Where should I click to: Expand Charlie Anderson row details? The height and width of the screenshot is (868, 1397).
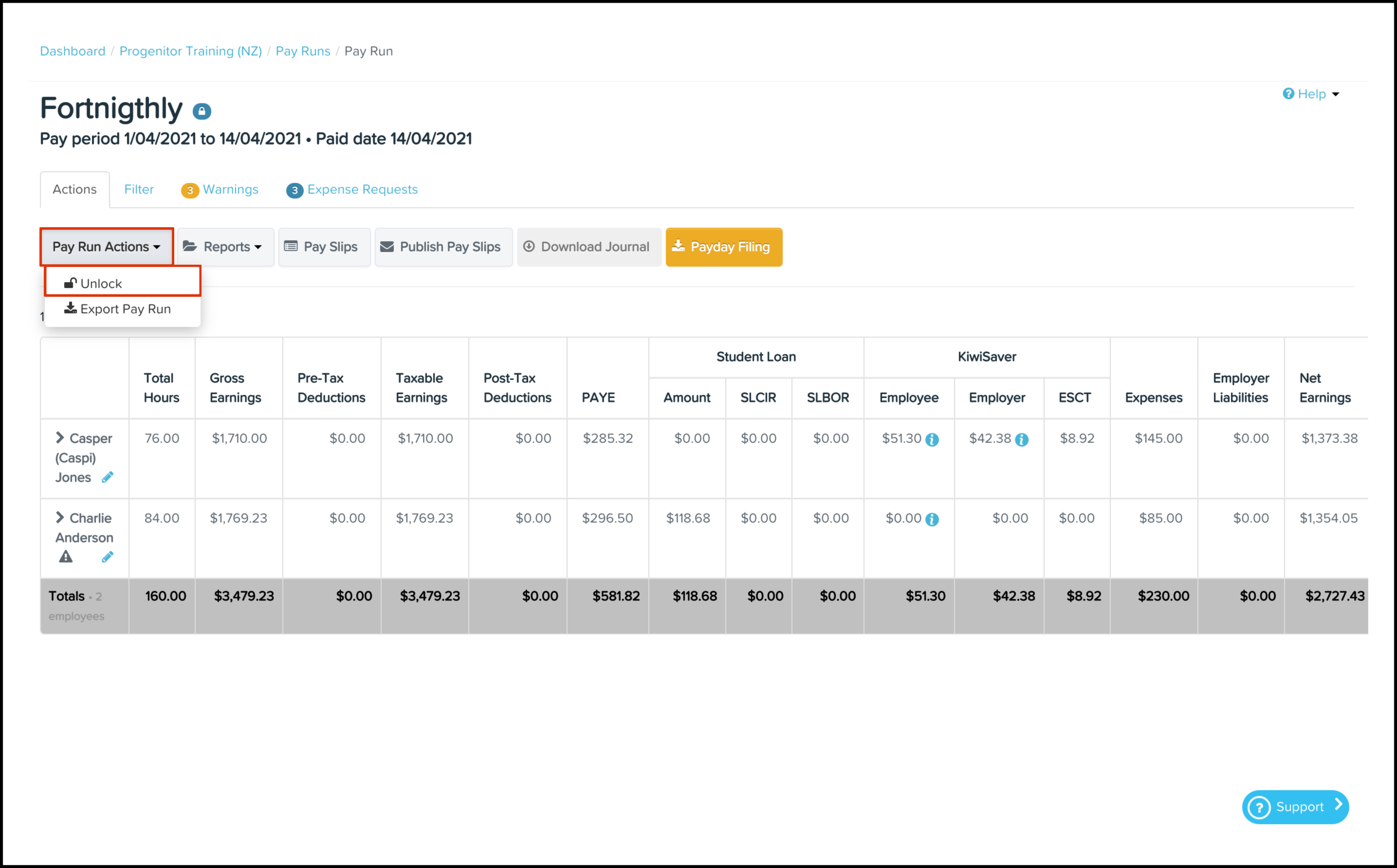pyautogui.click(x=60, y=518)
